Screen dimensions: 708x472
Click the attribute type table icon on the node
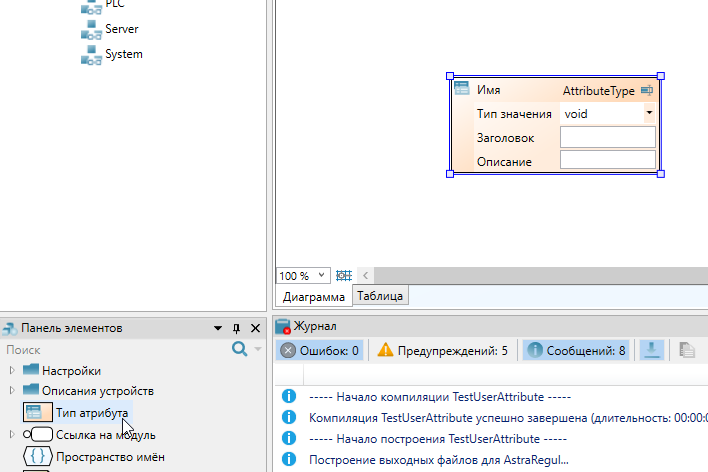pyautogui.click(x=462, y=90)
